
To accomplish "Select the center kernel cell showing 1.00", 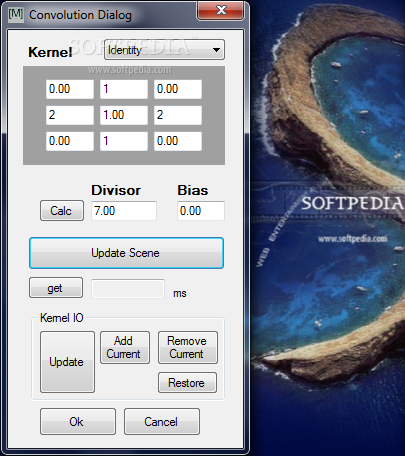I will tap(124, 115).
